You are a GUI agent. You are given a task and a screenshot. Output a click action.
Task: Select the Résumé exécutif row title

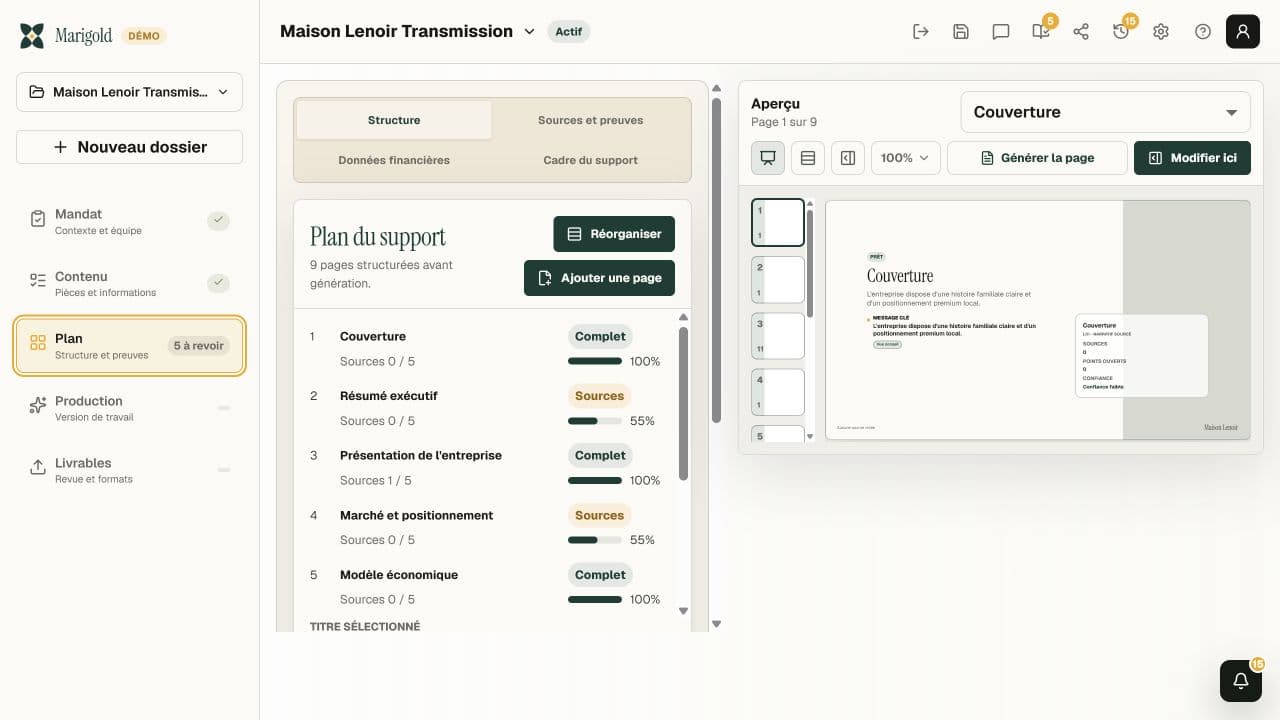389,396
